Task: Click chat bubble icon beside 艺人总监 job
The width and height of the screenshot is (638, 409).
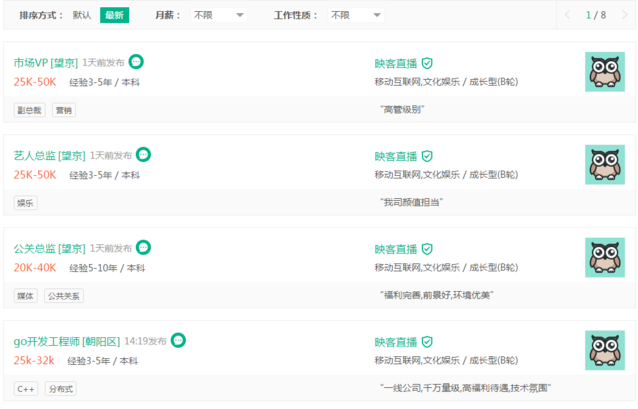Action: (143, 155)
